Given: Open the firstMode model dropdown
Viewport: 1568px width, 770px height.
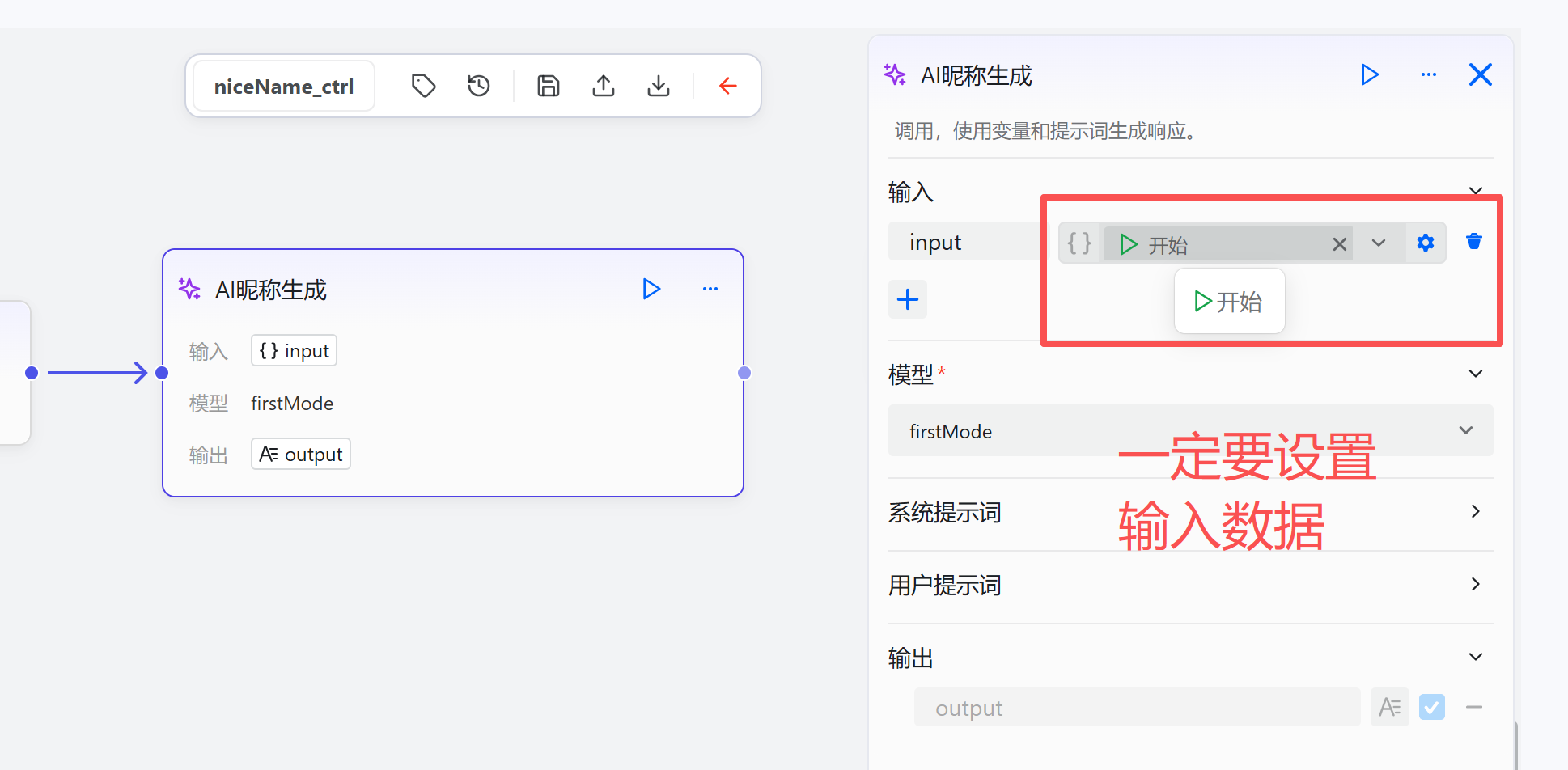Looking at the screenshot, I should pos(1191,431).
